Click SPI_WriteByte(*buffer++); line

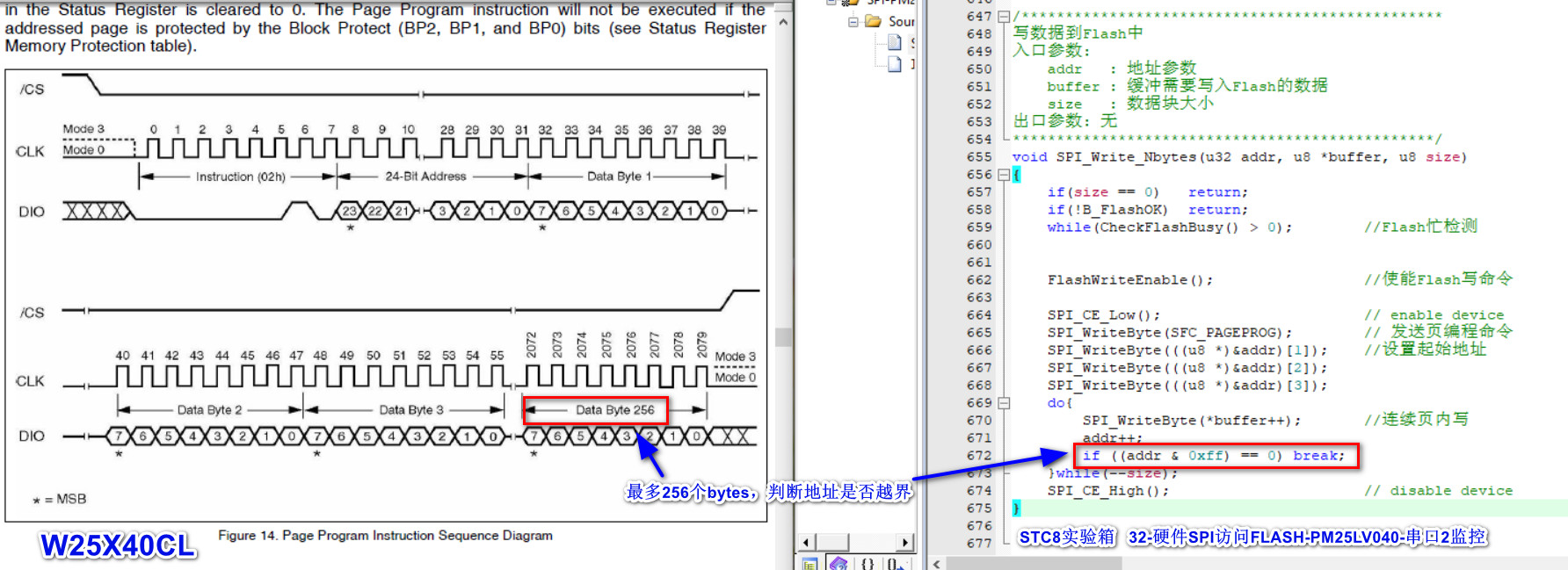click(x=1192, y=420)
